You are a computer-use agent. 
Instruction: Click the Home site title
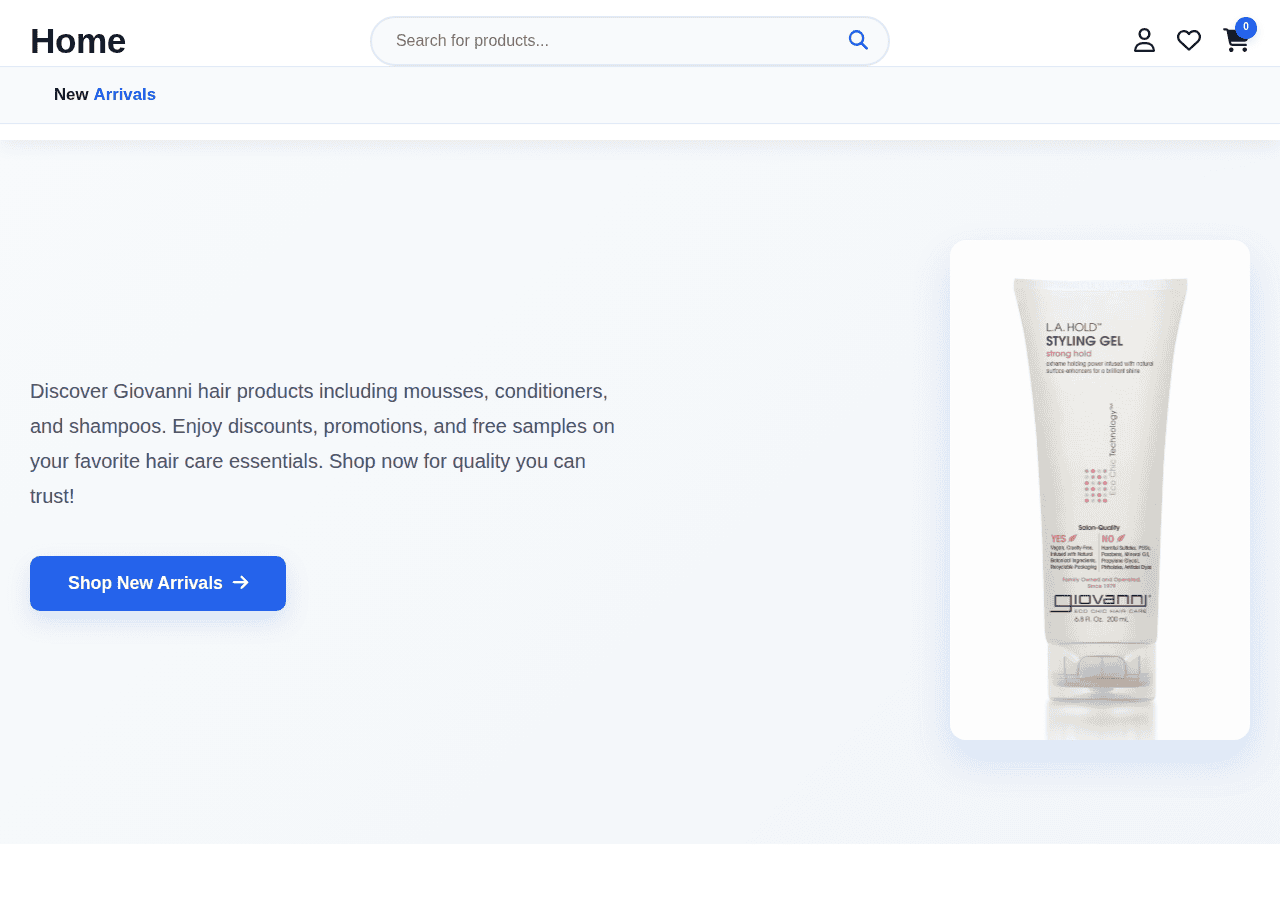(78, 41)
